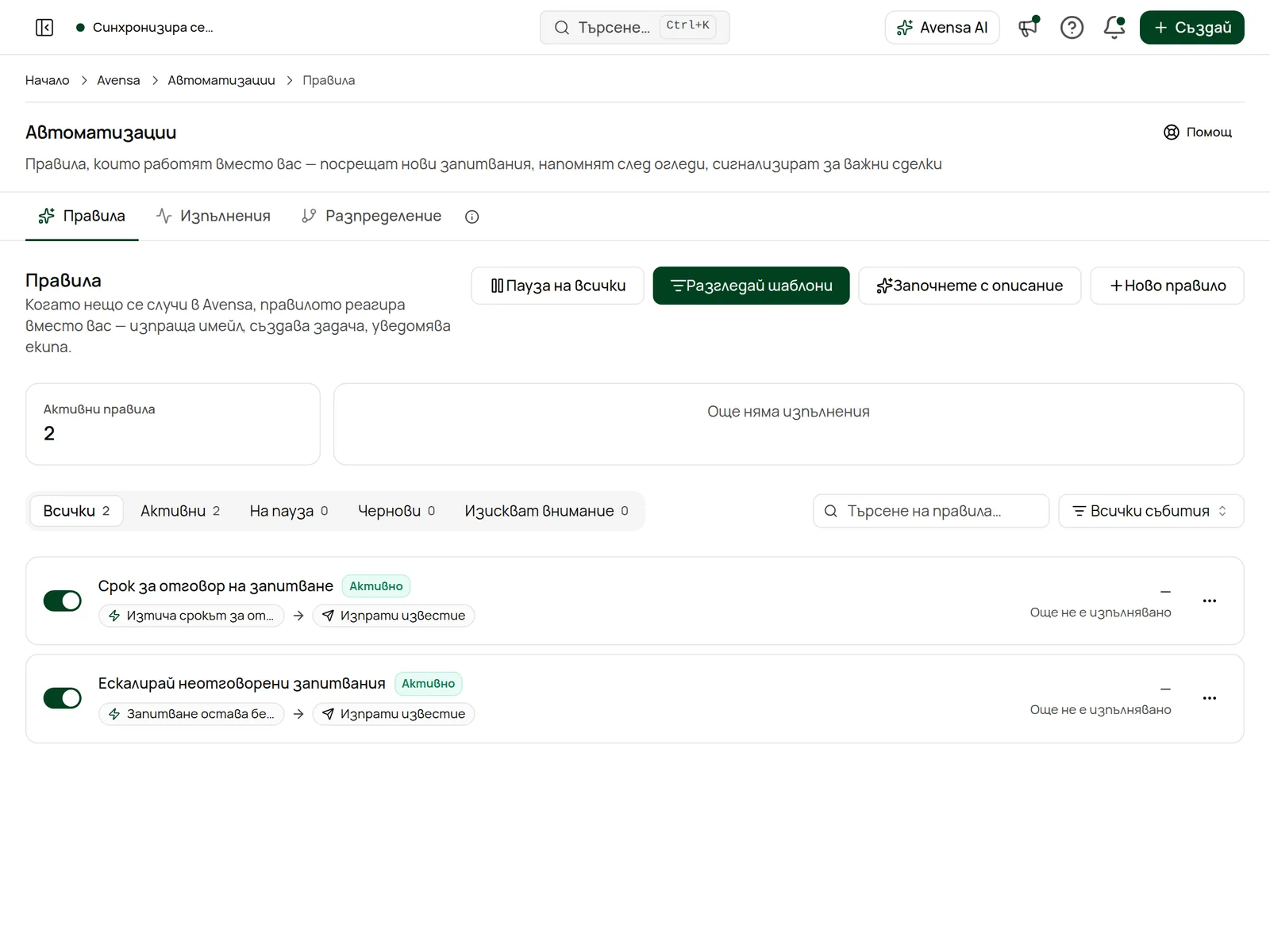Image resolution: width=1270 pixels, height=952 pixels.
Task: Open the help question mark icon
Action: (1072, 28)
